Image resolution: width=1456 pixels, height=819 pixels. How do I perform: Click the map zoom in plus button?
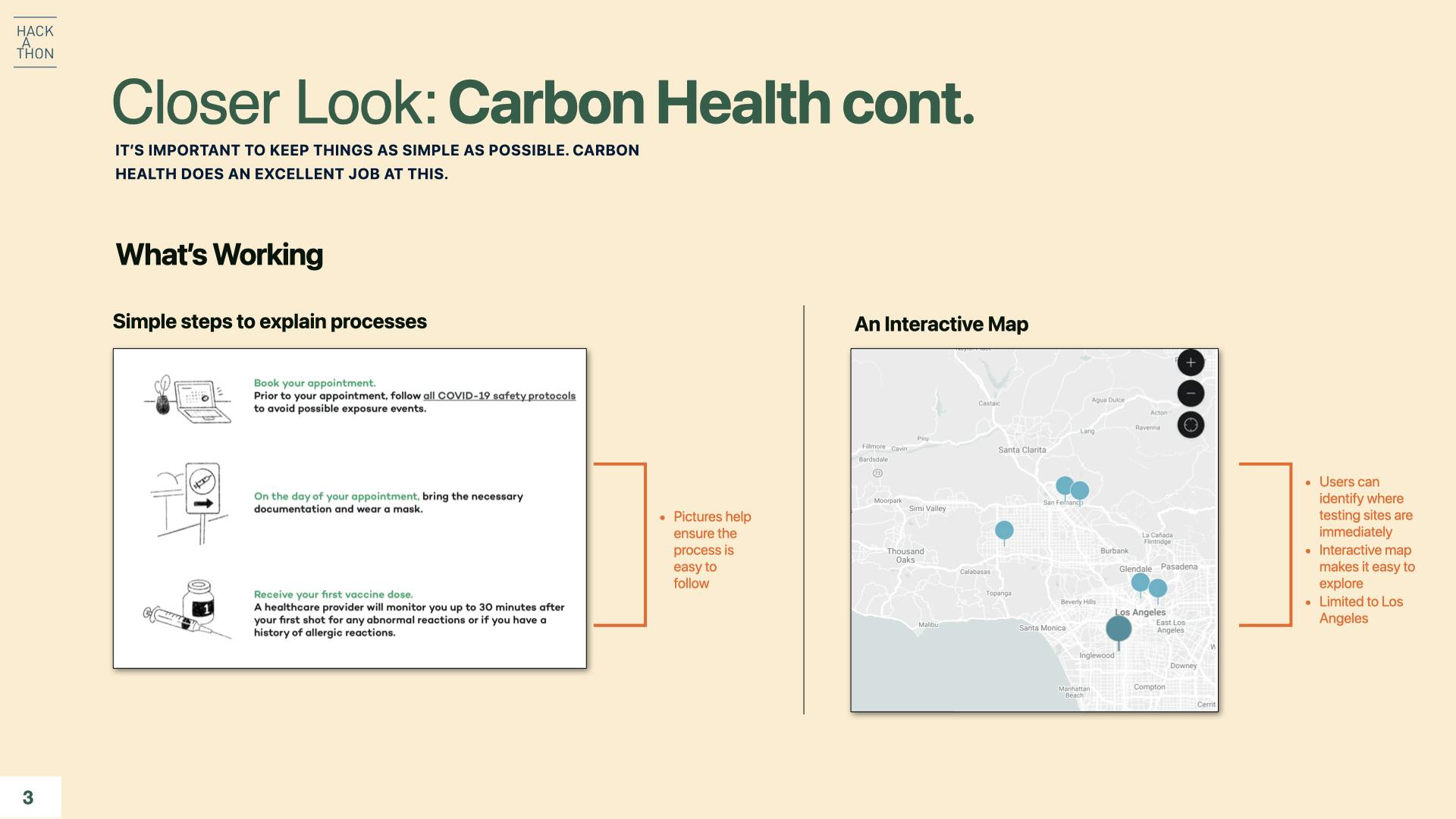point(1191,362)
